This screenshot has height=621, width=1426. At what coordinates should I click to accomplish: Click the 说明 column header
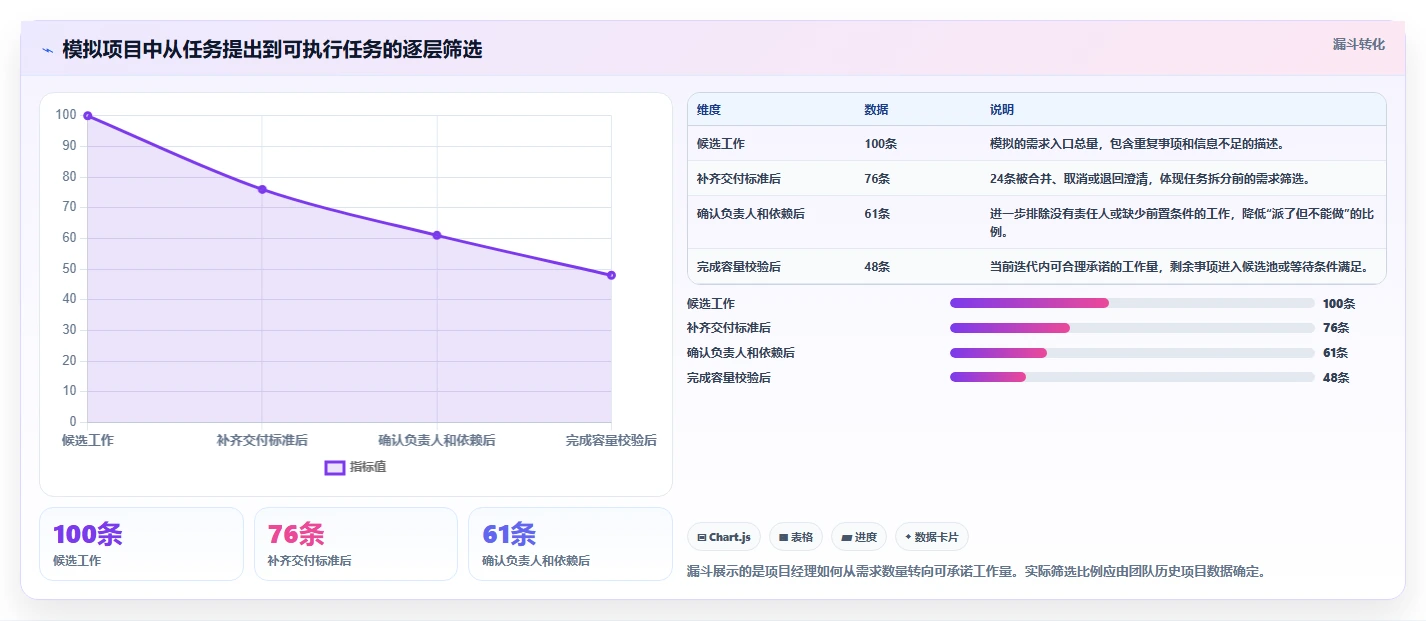pyautogui.click(x=1002, y=110)
